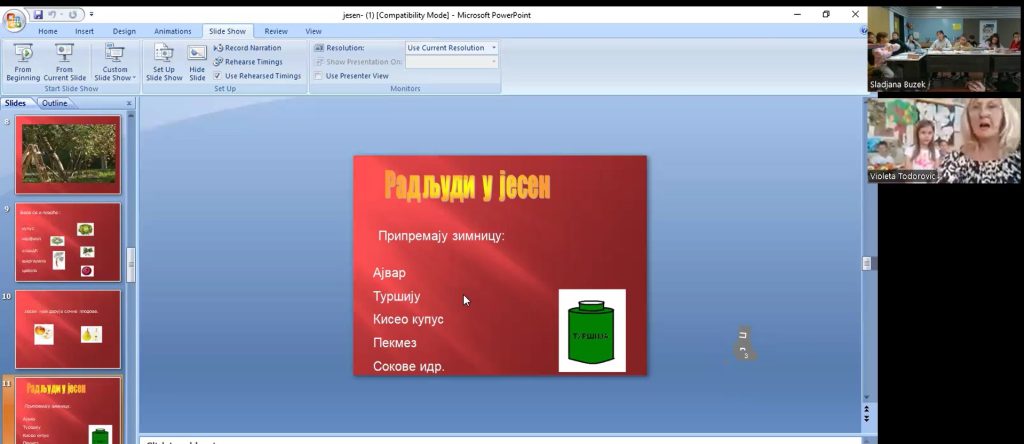
Task: Click the slide editor vertical scrollbar thumb
Action: [867, 263]
